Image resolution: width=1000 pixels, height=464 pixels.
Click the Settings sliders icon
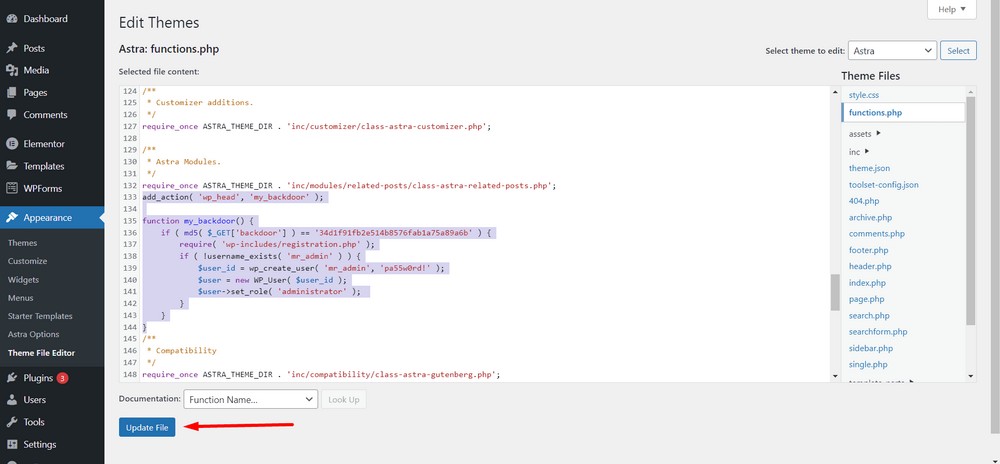(11, 445)
